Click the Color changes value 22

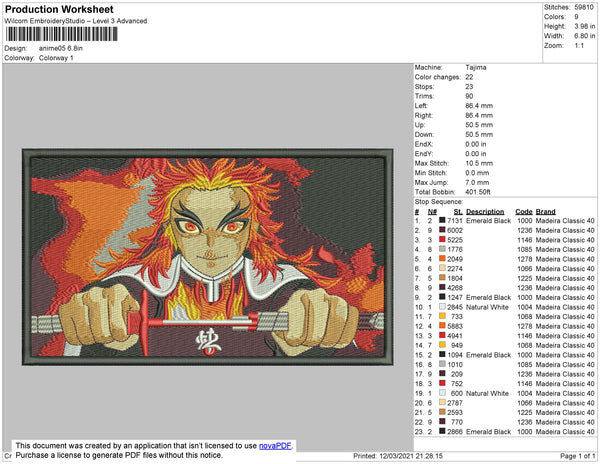469,77
